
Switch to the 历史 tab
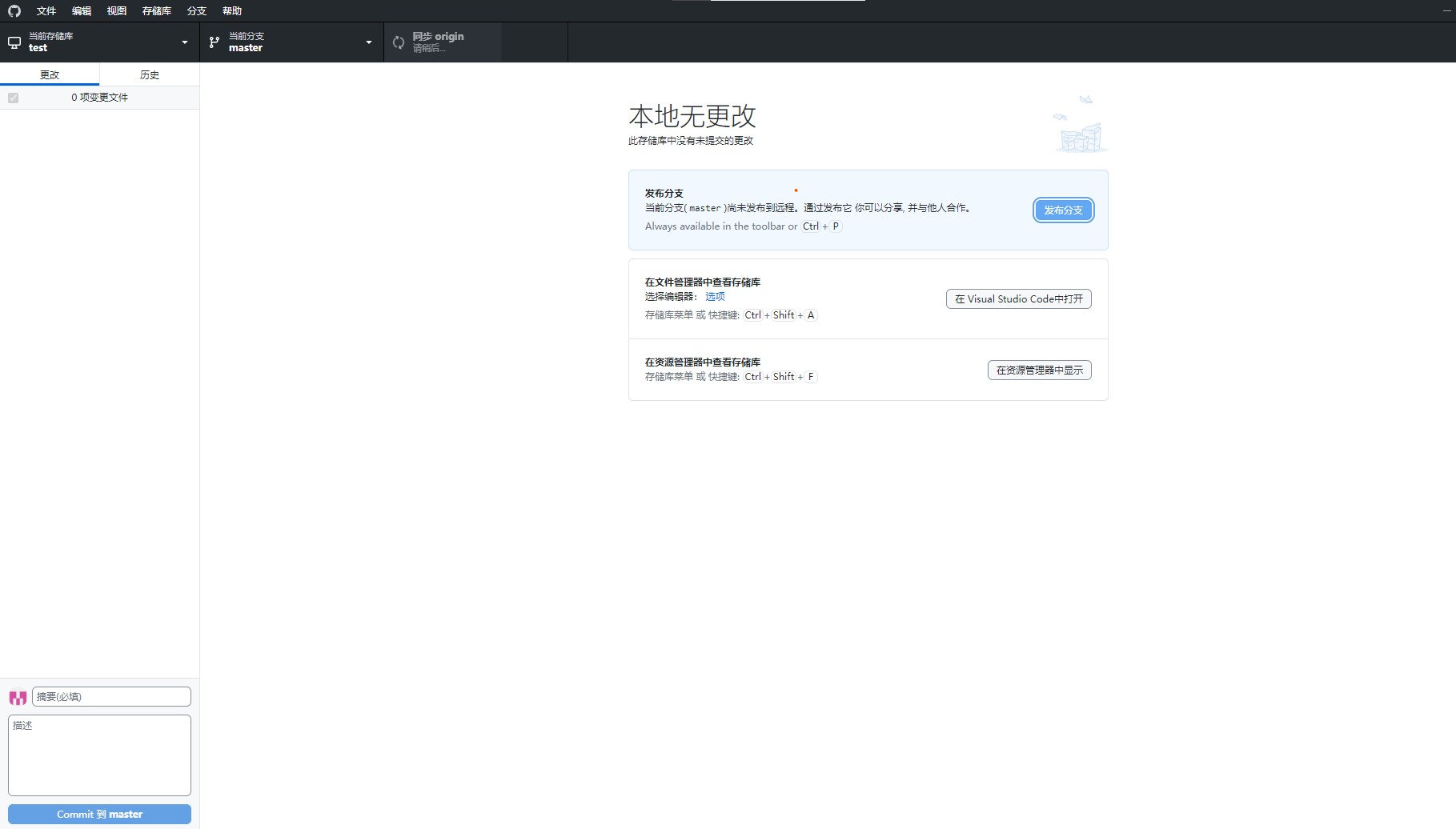[149, 74]
